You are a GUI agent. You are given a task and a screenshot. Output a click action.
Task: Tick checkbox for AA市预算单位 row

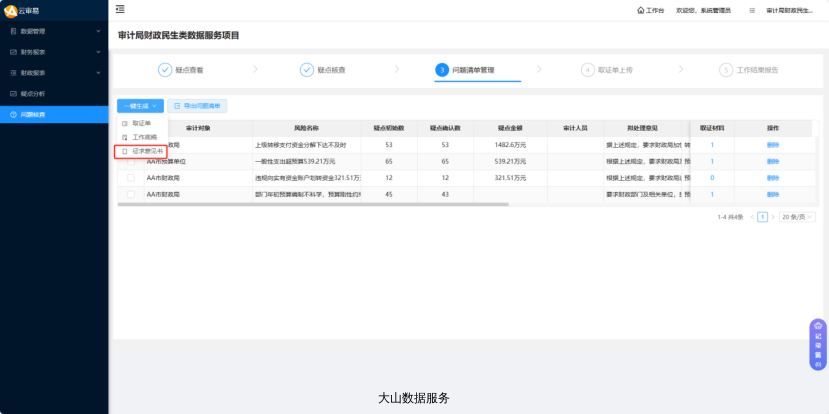(x=130, y=161)
